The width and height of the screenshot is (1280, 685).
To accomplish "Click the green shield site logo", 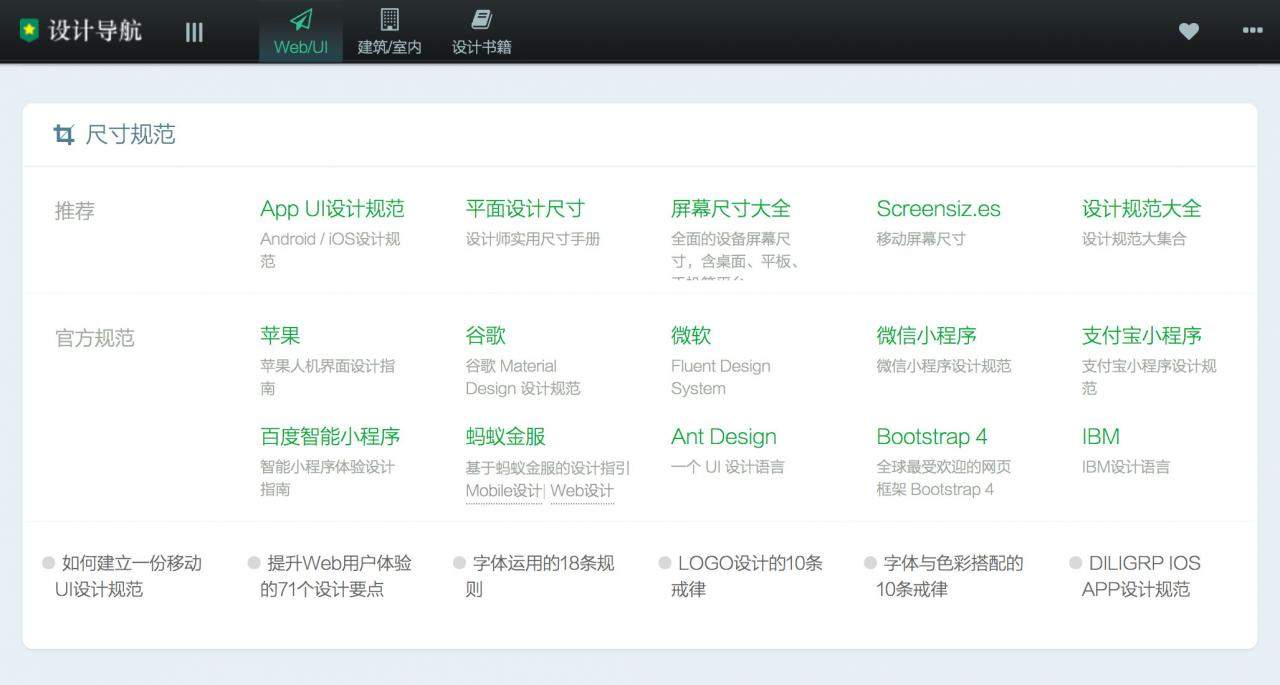I will coord(30,31).
